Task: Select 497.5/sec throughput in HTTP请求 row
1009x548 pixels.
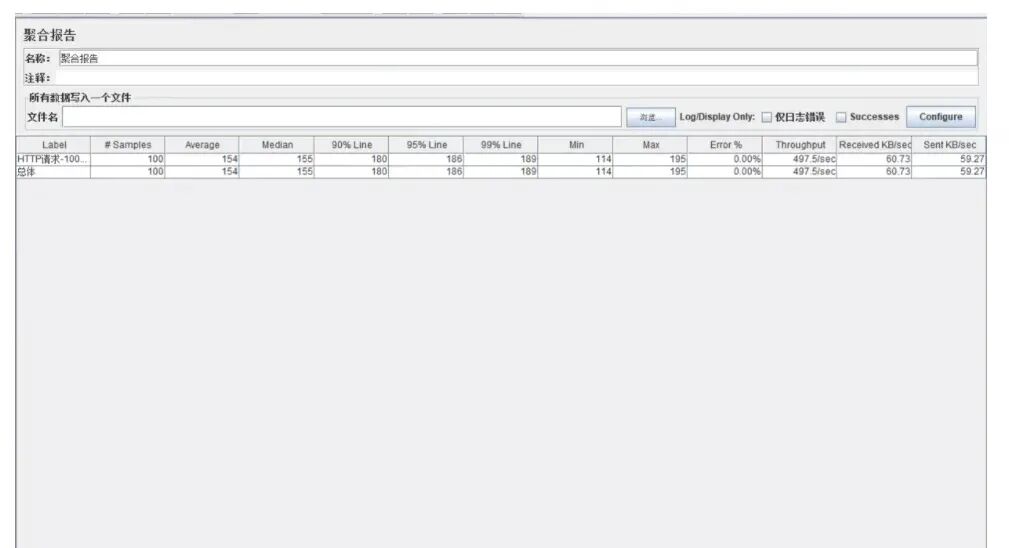Action: click(799, 159)
